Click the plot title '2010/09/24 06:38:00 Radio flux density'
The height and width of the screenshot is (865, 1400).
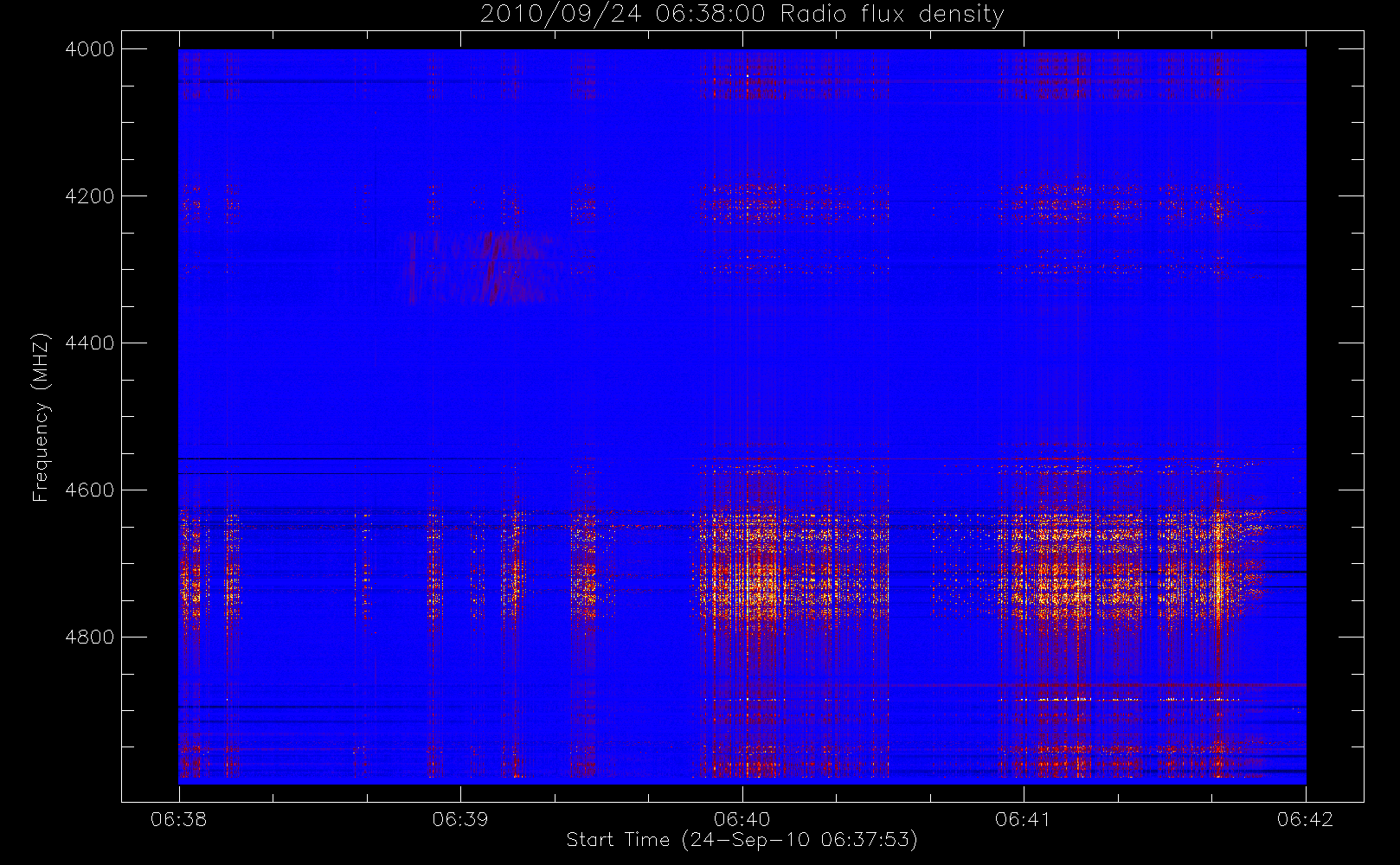coord(742,15)
